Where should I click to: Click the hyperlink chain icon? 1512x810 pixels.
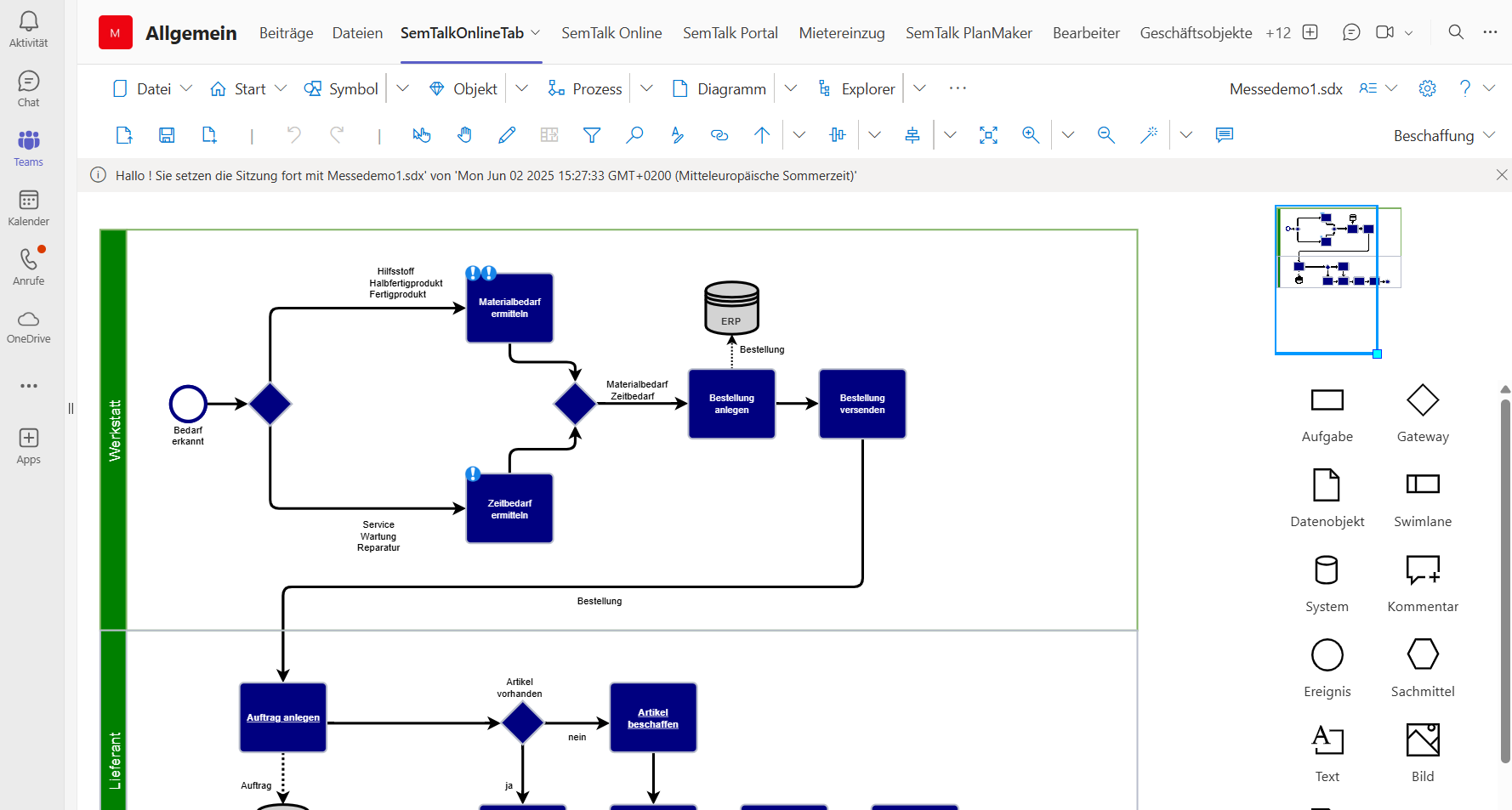(719, 134)
